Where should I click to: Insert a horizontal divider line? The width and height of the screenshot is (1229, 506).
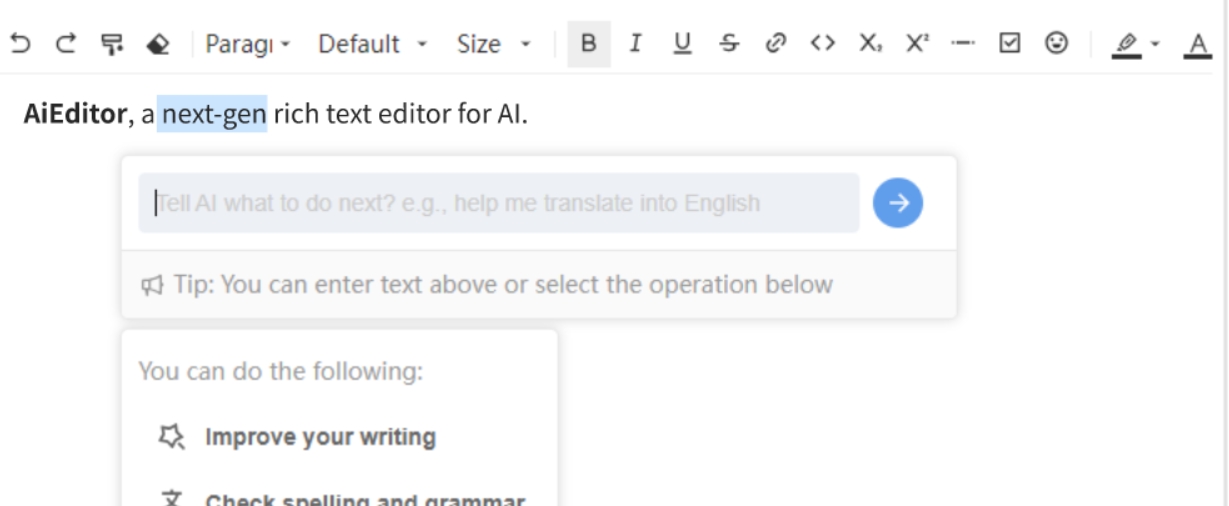[x=962, y=44]
